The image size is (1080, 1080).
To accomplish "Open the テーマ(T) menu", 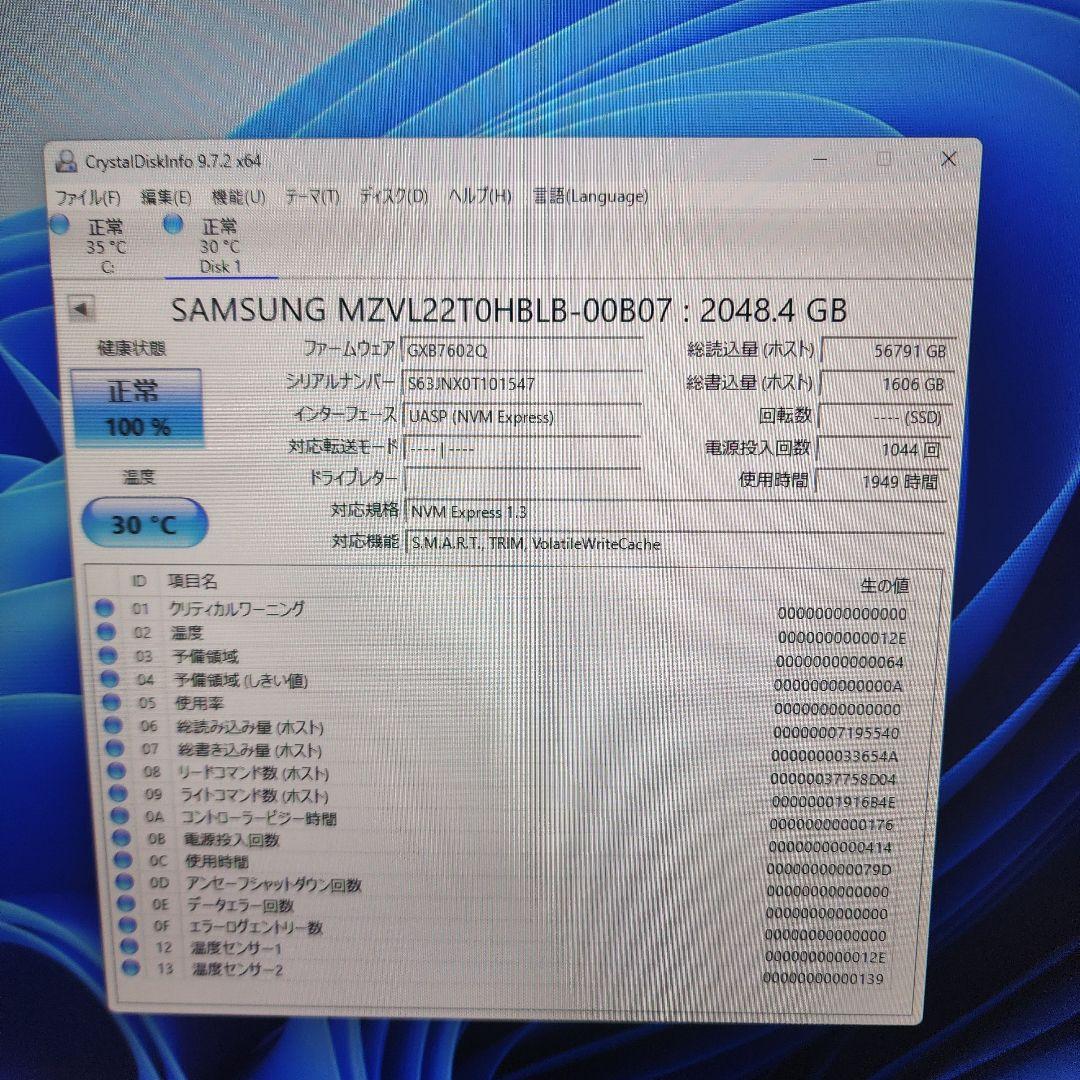I will point(316,197).
